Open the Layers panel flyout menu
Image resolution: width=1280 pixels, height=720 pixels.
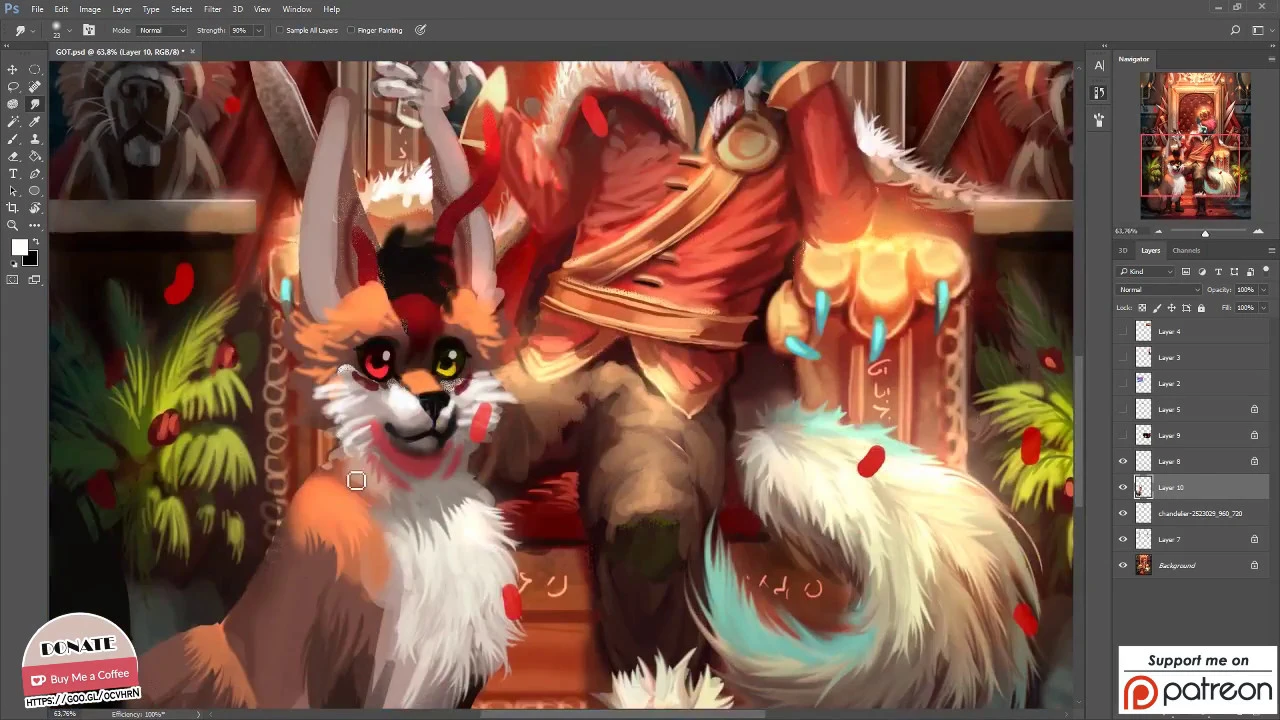(1271, 250)
